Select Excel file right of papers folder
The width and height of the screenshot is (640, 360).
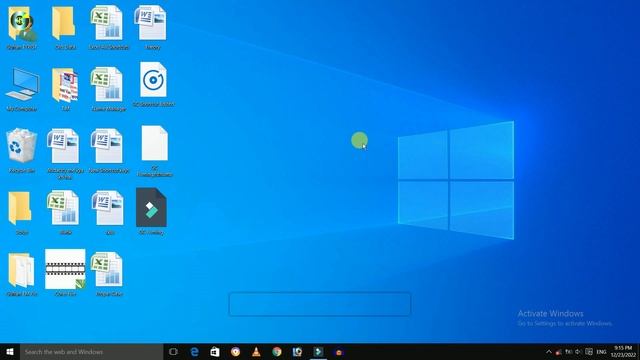(107, 84)
